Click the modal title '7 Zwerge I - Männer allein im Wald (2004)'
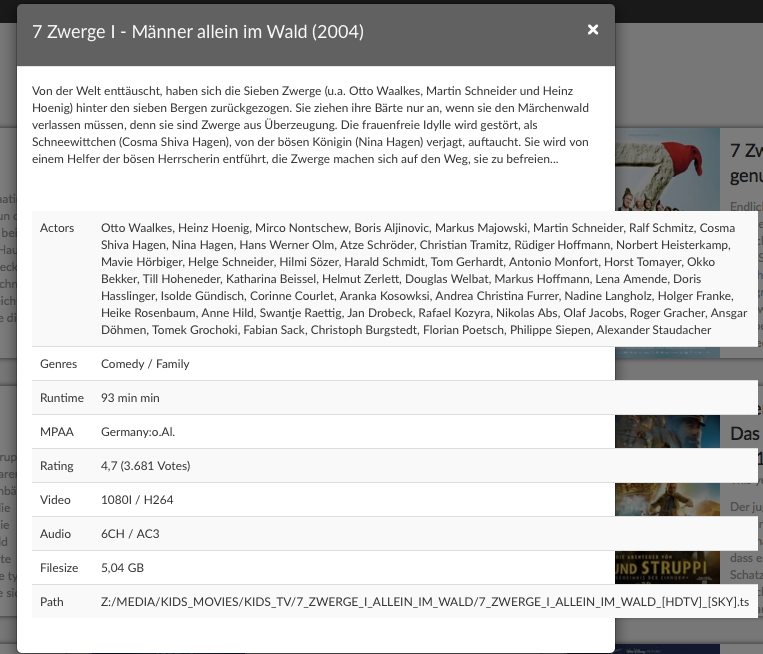 click(198, 32)
